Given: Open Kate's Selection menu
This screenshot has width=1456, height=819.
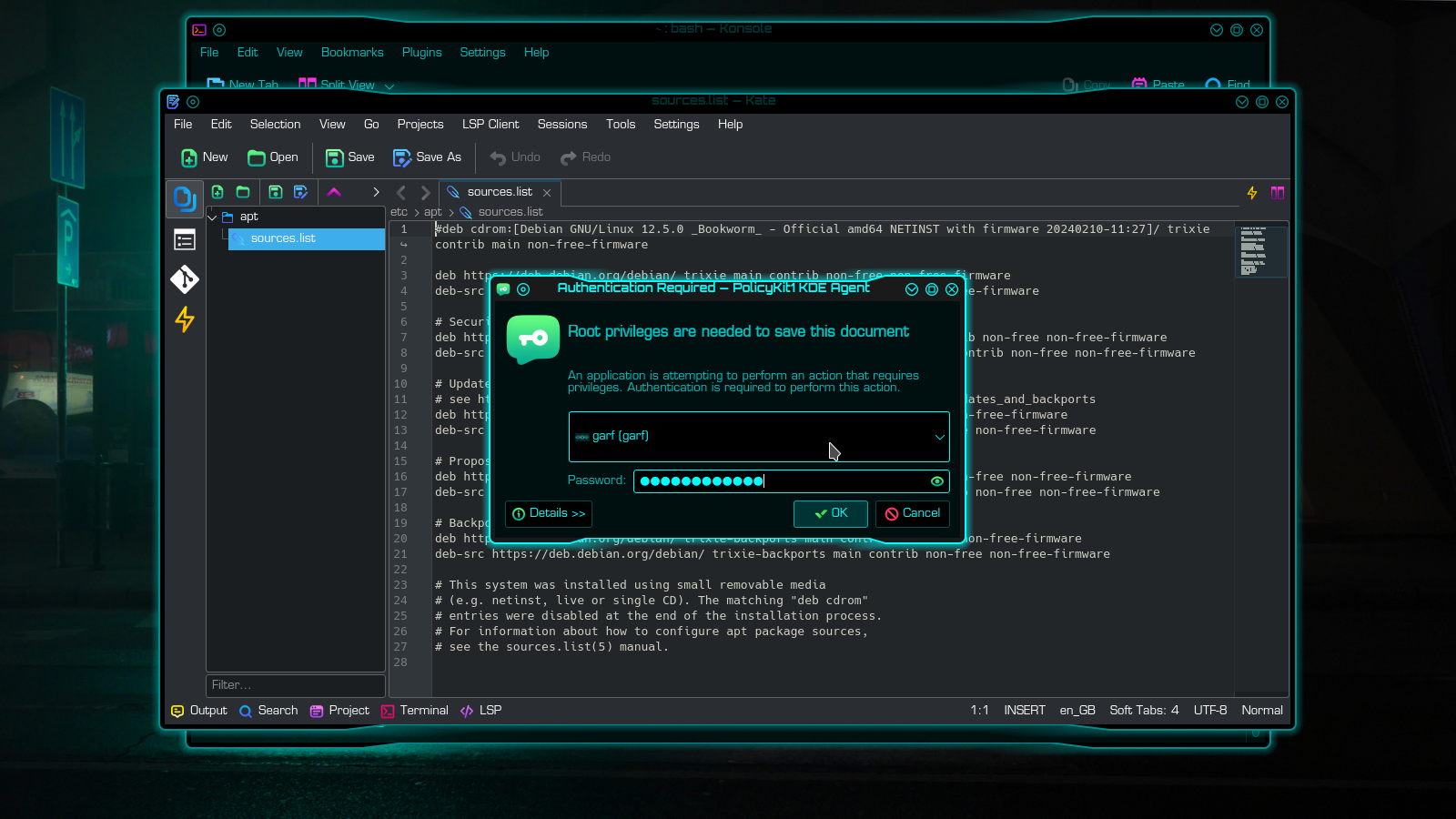Looking at the screenshot, I should click(276, 125).
